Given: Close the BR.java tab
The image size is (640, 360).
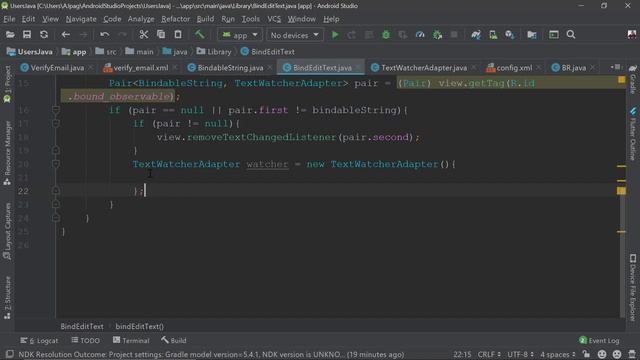Looking at the screenshot, I should click(593, 68).
